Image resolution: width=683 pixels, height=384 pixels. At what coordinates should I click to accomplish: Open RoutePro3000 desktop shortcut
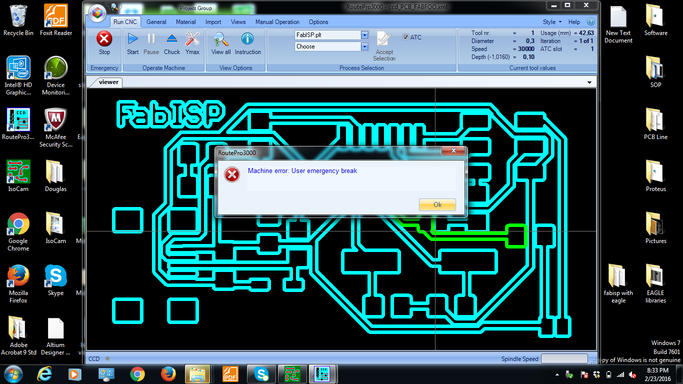[18, 124]
